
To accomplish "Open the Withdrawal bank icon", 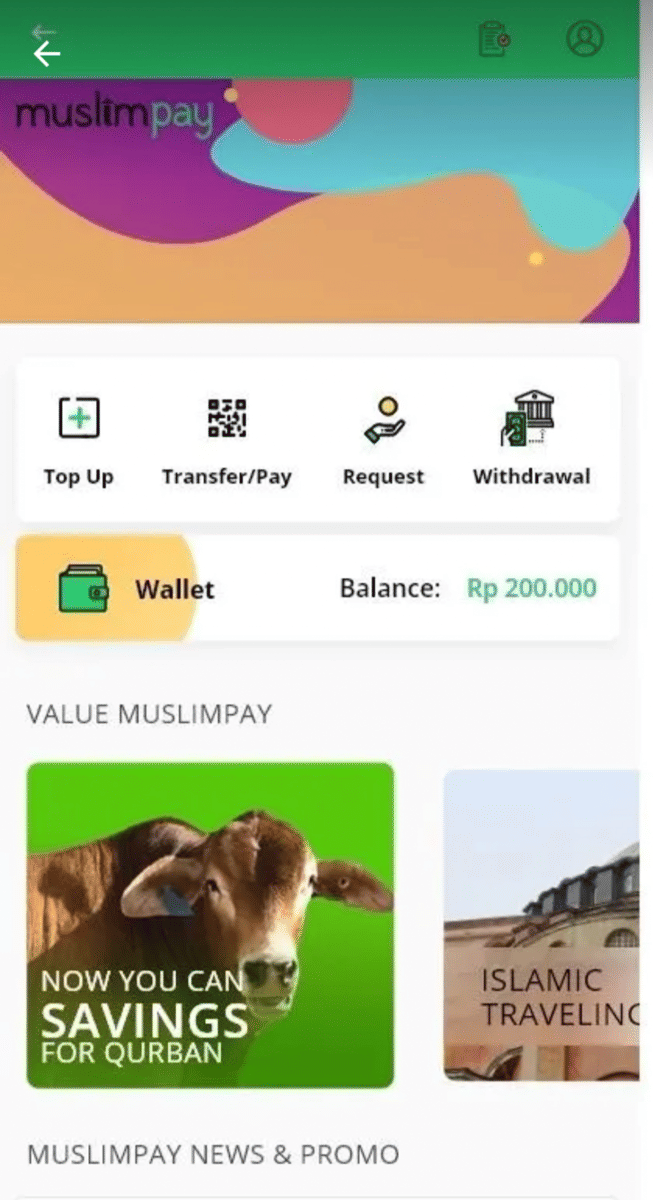I will [529, 418].
